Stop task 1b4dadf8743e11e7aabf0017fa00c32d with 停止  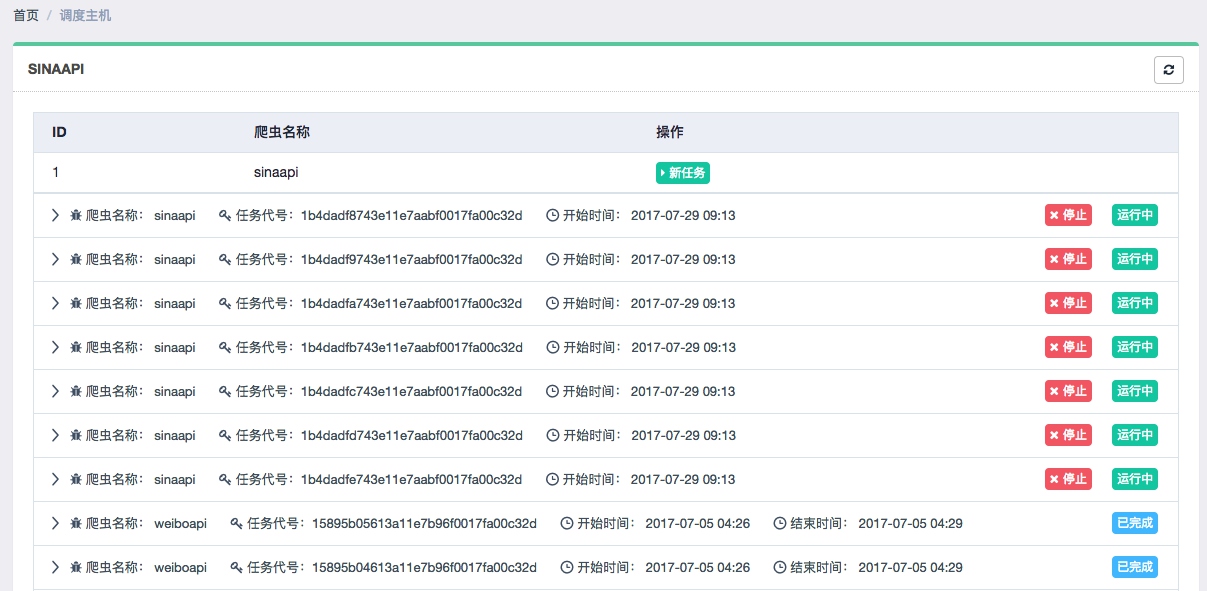pyautogui.click(x=1068, y=215)
